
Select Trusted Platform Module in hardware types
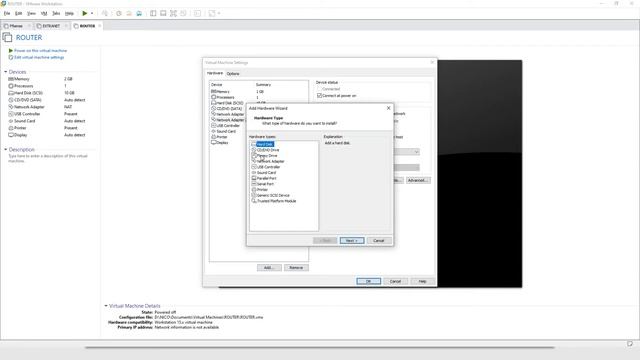(x=276, y=201)
